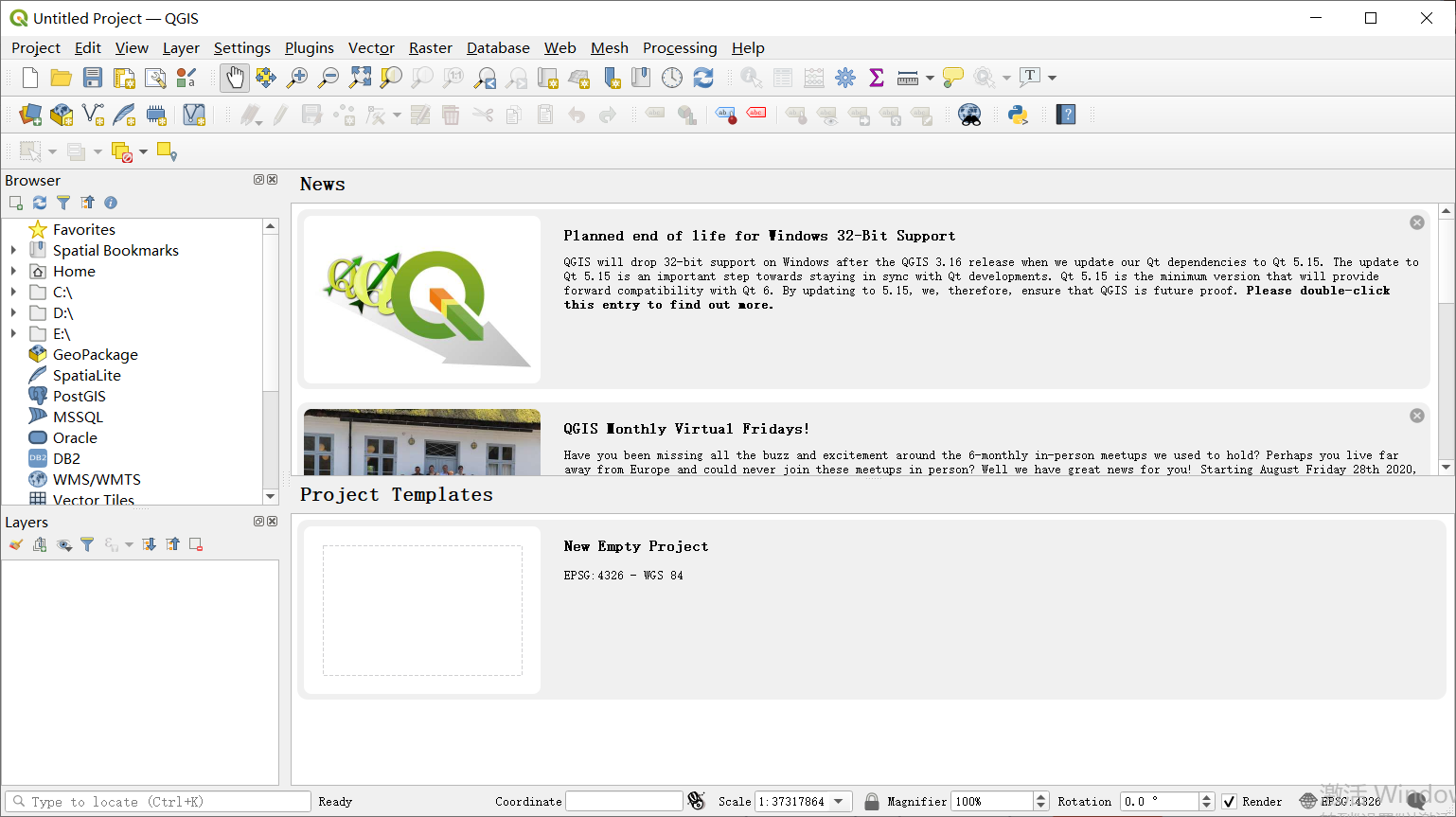1456x817 pixels.
Task: Open the measure tool dropdown arrow
Action: (930, 78)
